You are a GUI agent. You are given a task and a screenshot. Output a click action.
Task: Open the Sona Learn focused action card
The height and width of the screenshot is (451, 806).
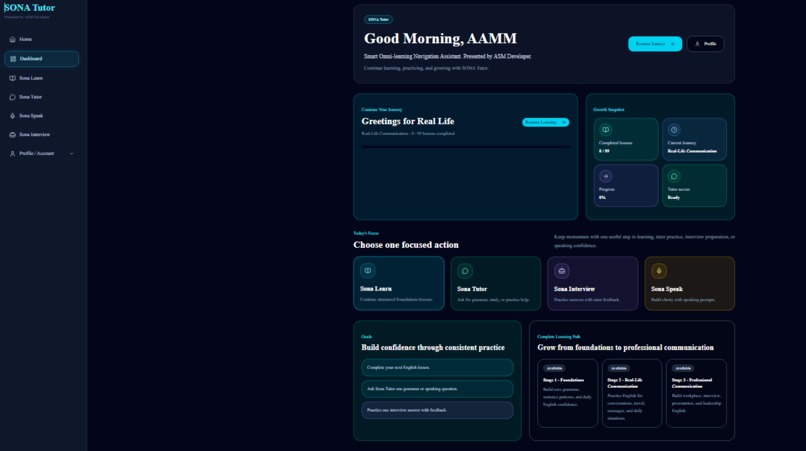[x=398, y=283]
